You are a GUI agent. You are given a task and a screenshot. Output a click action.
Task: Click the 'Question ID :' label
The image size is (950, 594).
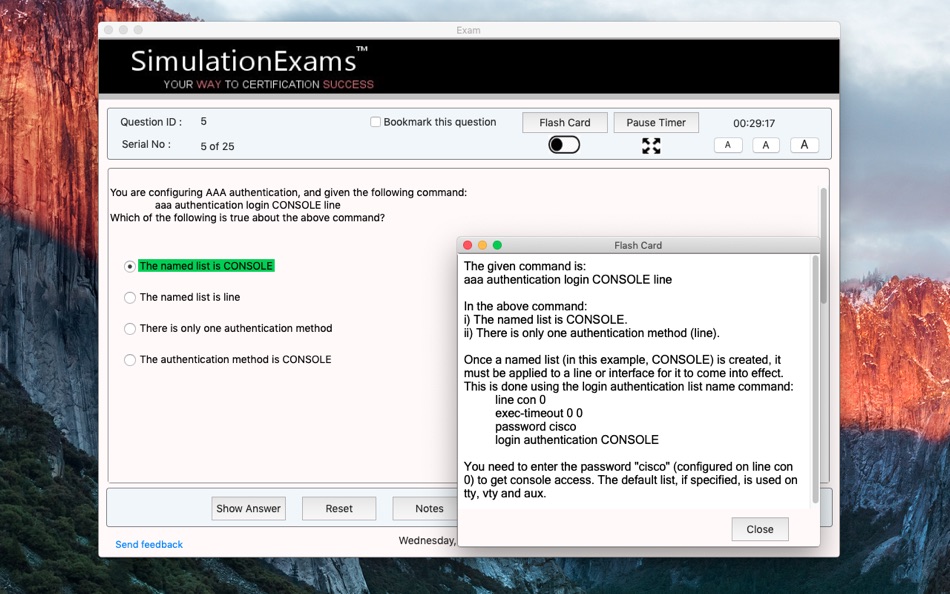(151, 122)
